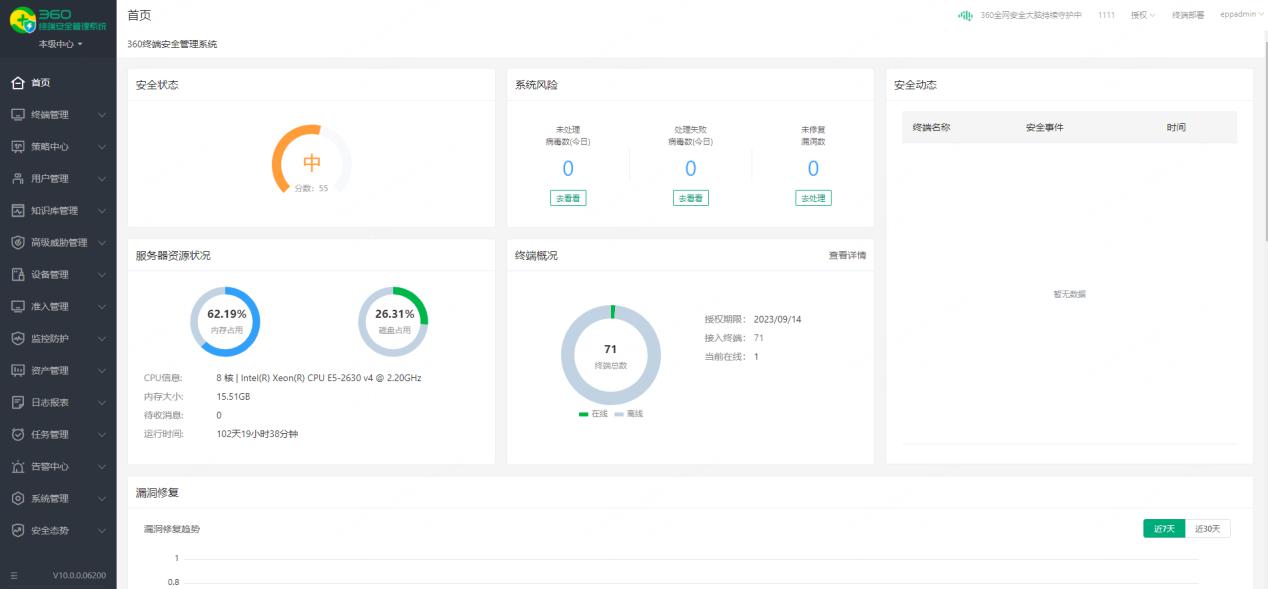
Task: Click the 任务管理 icon
Action: click(x=17, y=435)
